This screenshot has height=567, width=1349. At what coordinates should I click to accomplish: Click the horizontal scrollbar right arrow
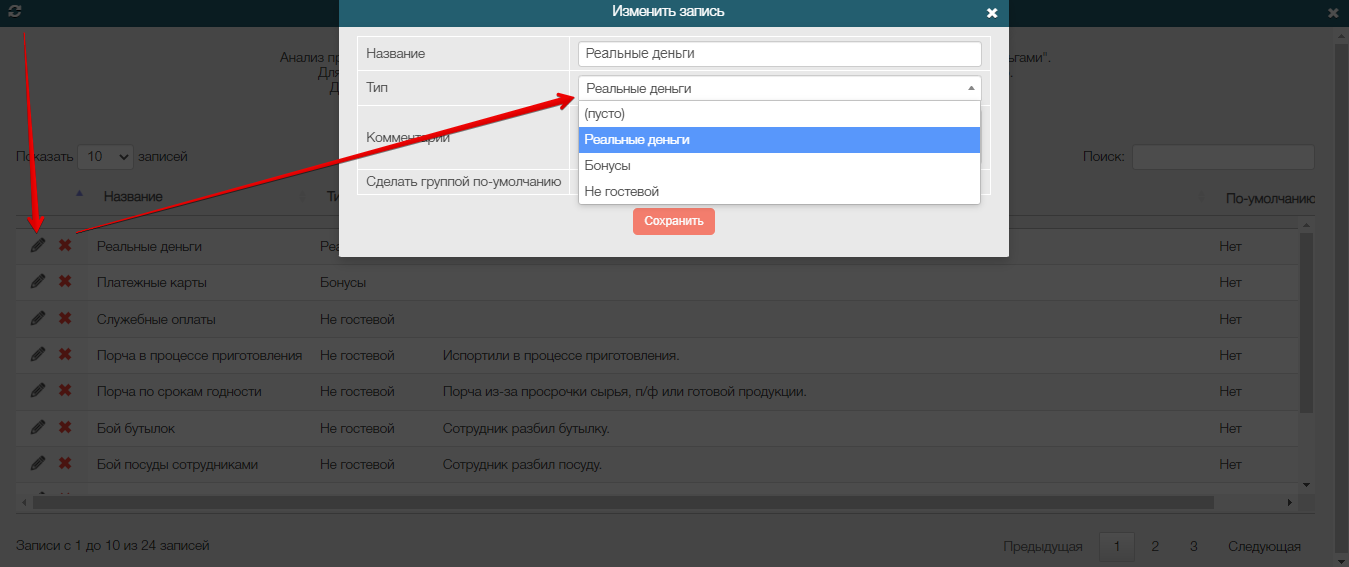1291,502
